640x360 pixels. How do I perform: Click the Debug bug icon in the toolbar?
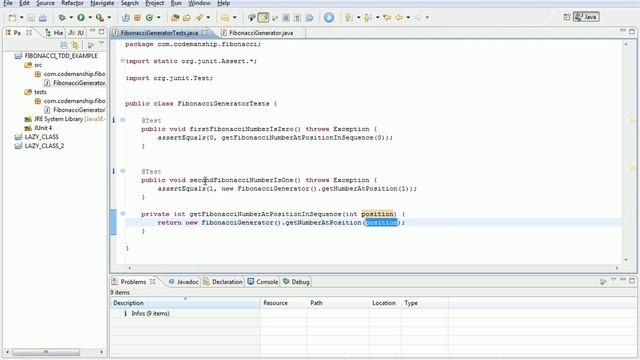click(62, 18)
